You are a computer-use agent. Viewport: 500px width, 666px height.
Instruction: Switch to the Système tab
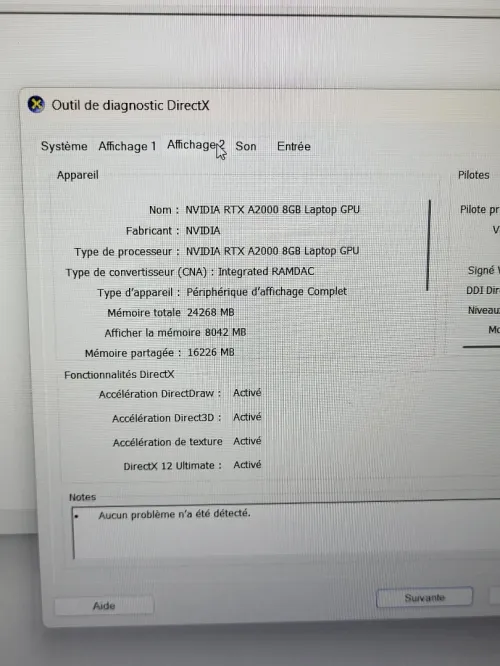64,146
